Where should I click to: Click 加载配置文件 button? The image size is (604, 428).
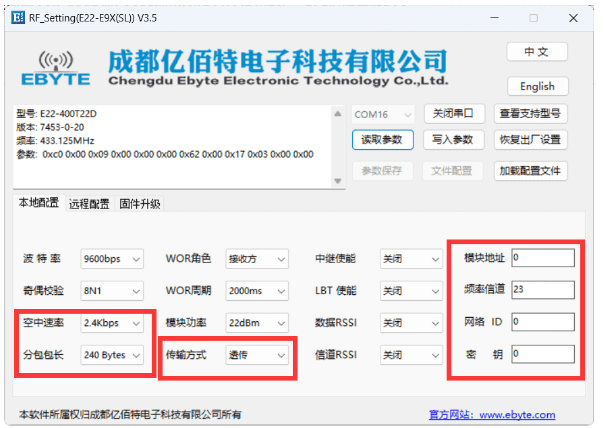point(530,171)
